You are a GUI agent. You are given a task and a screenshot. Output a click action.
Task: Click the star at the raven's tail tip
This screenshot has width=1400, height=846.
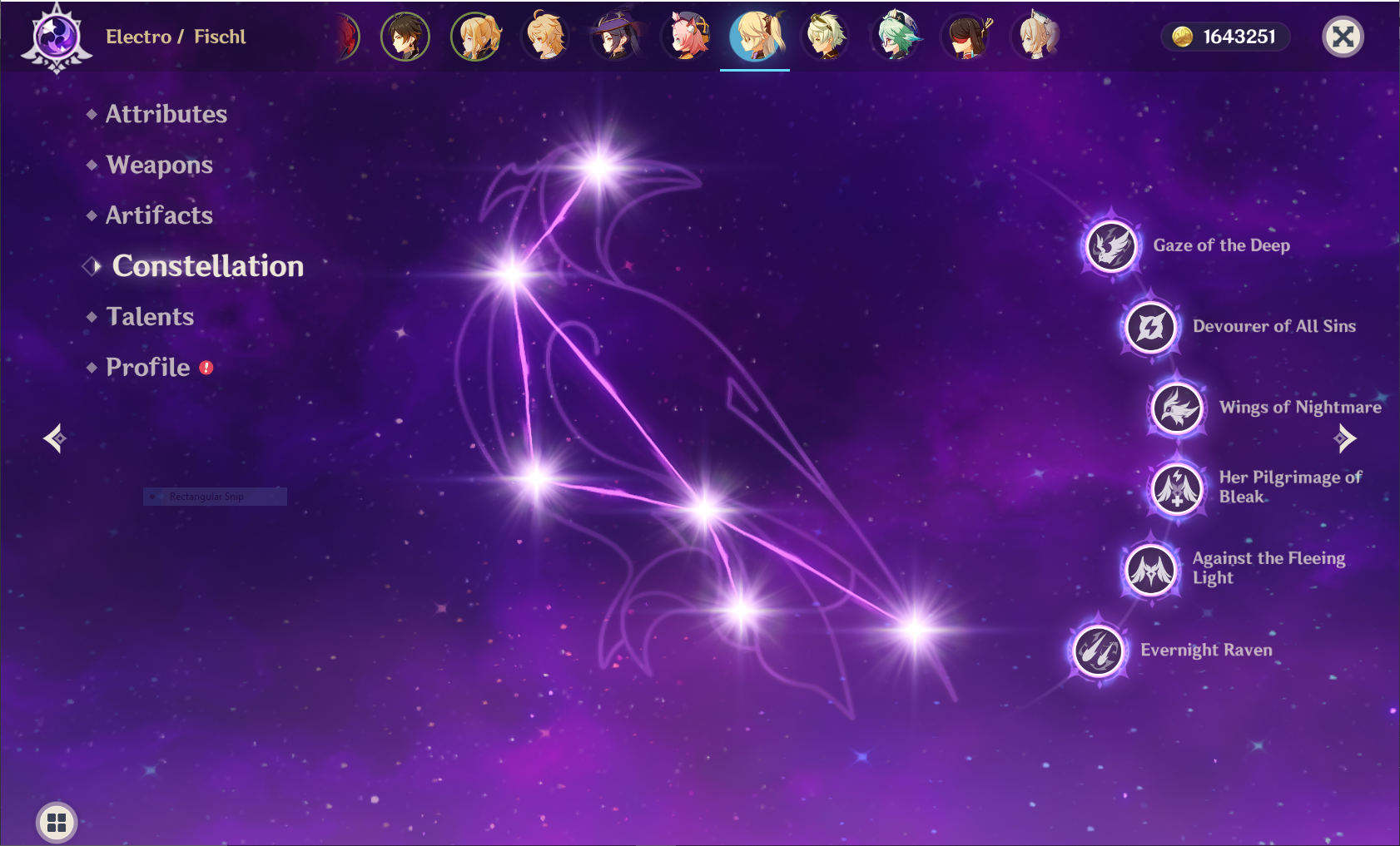click(x=915, y=630)
